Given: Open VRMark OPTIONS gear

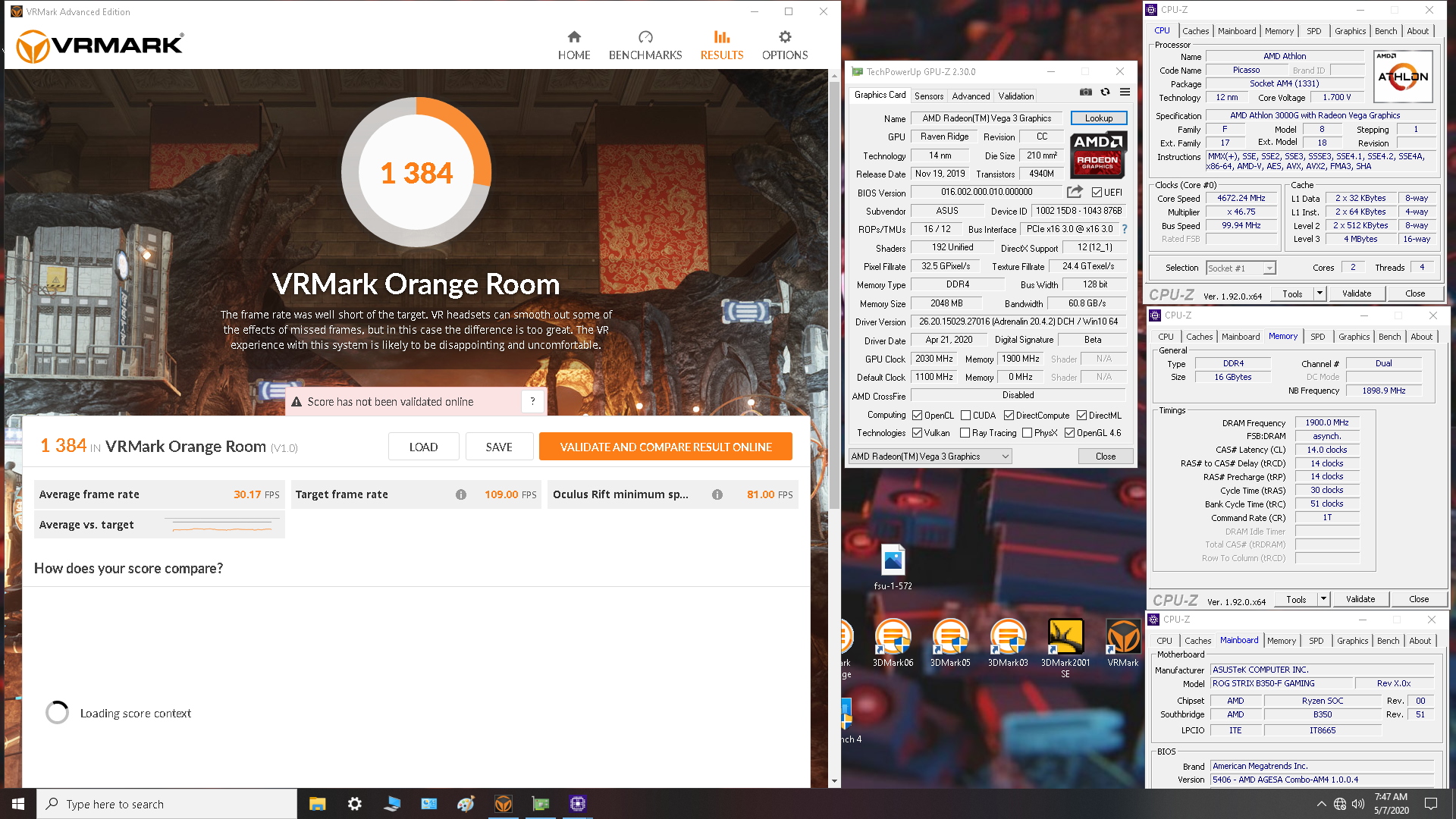Looking at the screenshot, I should click(x=785, y=45).
